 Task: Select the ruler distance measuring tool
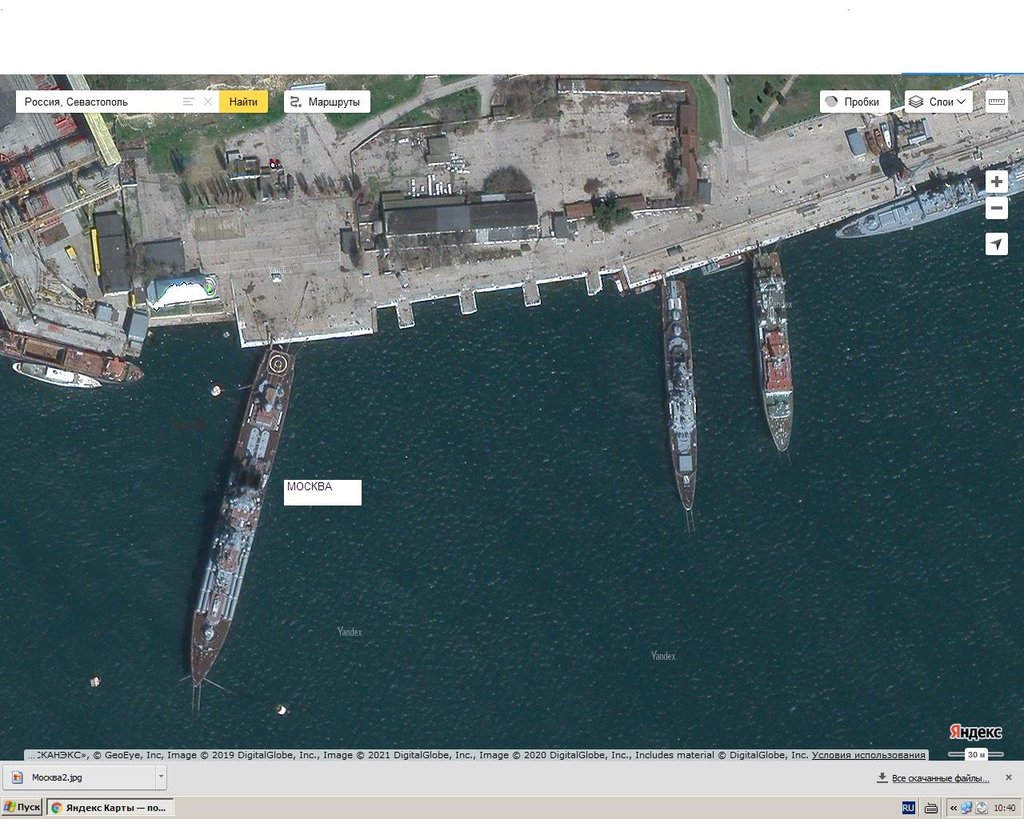(x=996, y=102)
